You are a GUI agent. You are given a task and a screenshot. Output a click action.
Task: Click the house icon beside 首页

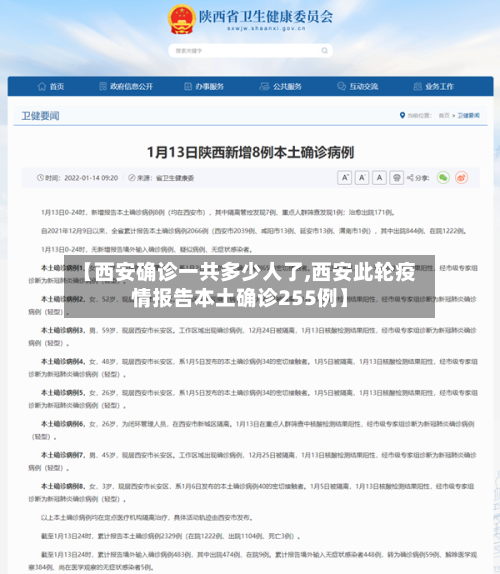(x=42, y=86)
